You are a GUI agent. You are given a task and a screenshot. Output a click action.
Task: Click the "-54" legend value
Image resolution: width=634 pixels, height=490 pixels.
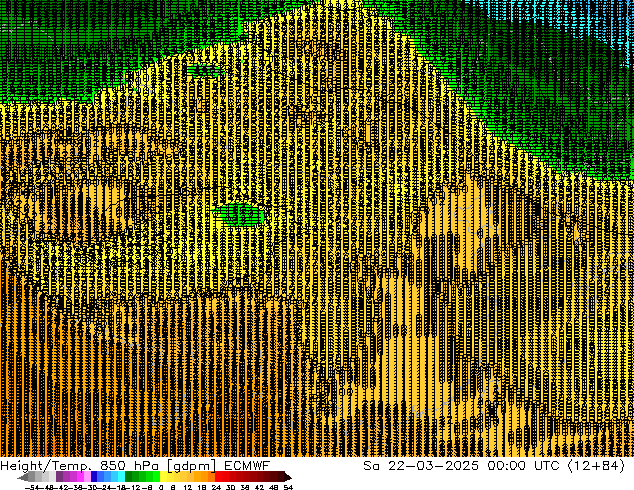[x=32, y=487]
